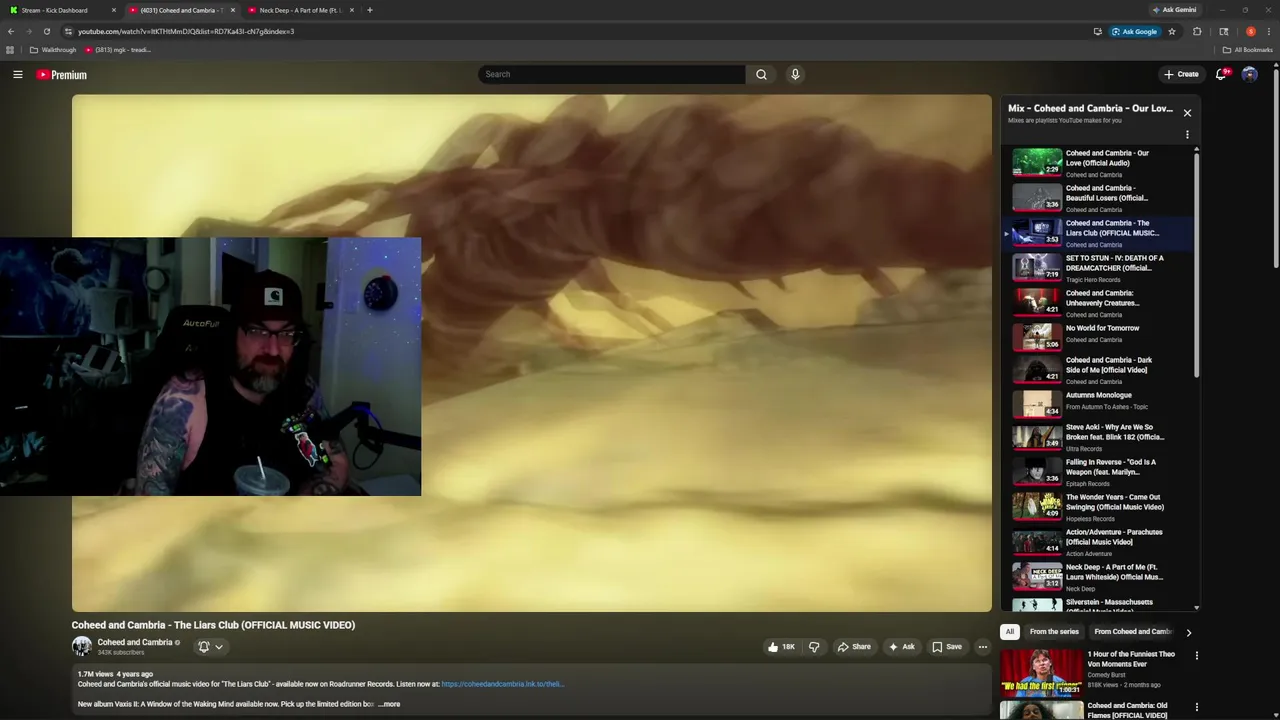Viewport: 1280px width, 720px height.
Task: Like the video (18K thumbs up)
Action: pos(781,647)
